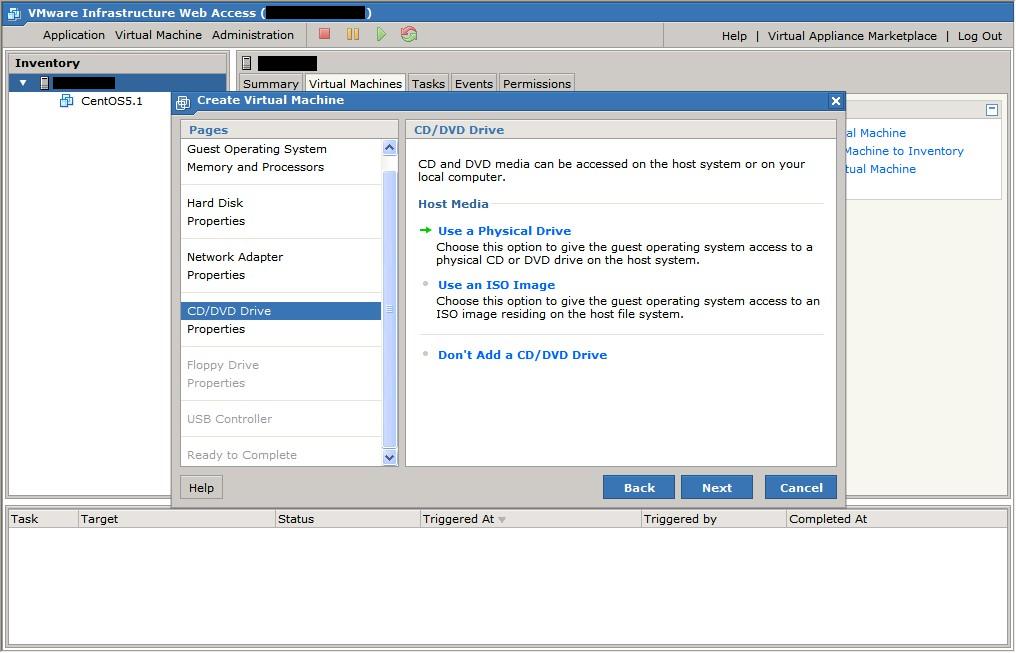Screen dimensions: 1016x653
Task: Choose Use an ISO Image option
Action: (x=496, y=285)
